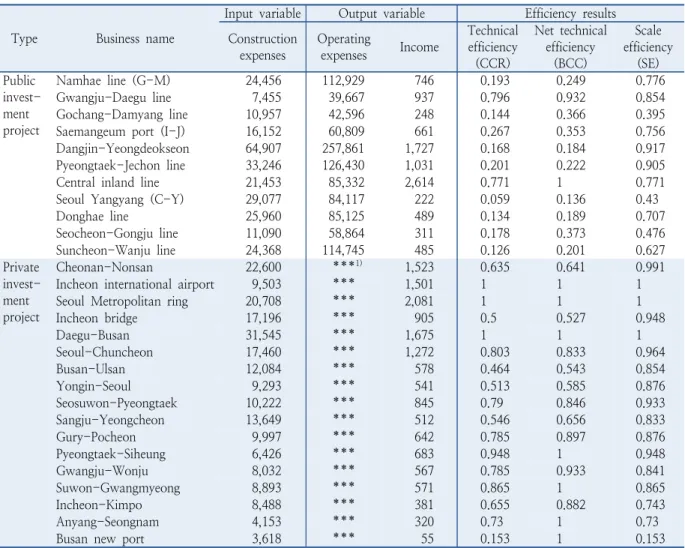Image resolution: width=685 pixels, height=548 pixels.
Task: Click the 'Type' column header
Action: pos(24,39)
